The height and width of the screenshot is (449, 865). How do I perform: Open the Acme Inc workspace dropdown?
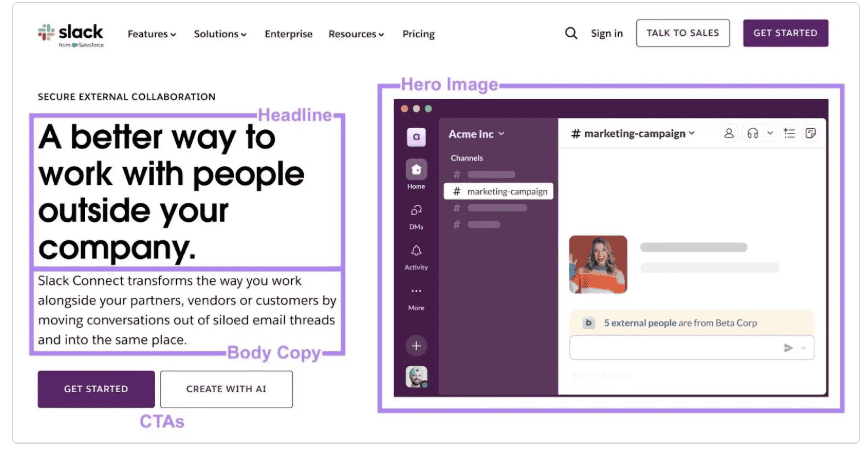477,134
